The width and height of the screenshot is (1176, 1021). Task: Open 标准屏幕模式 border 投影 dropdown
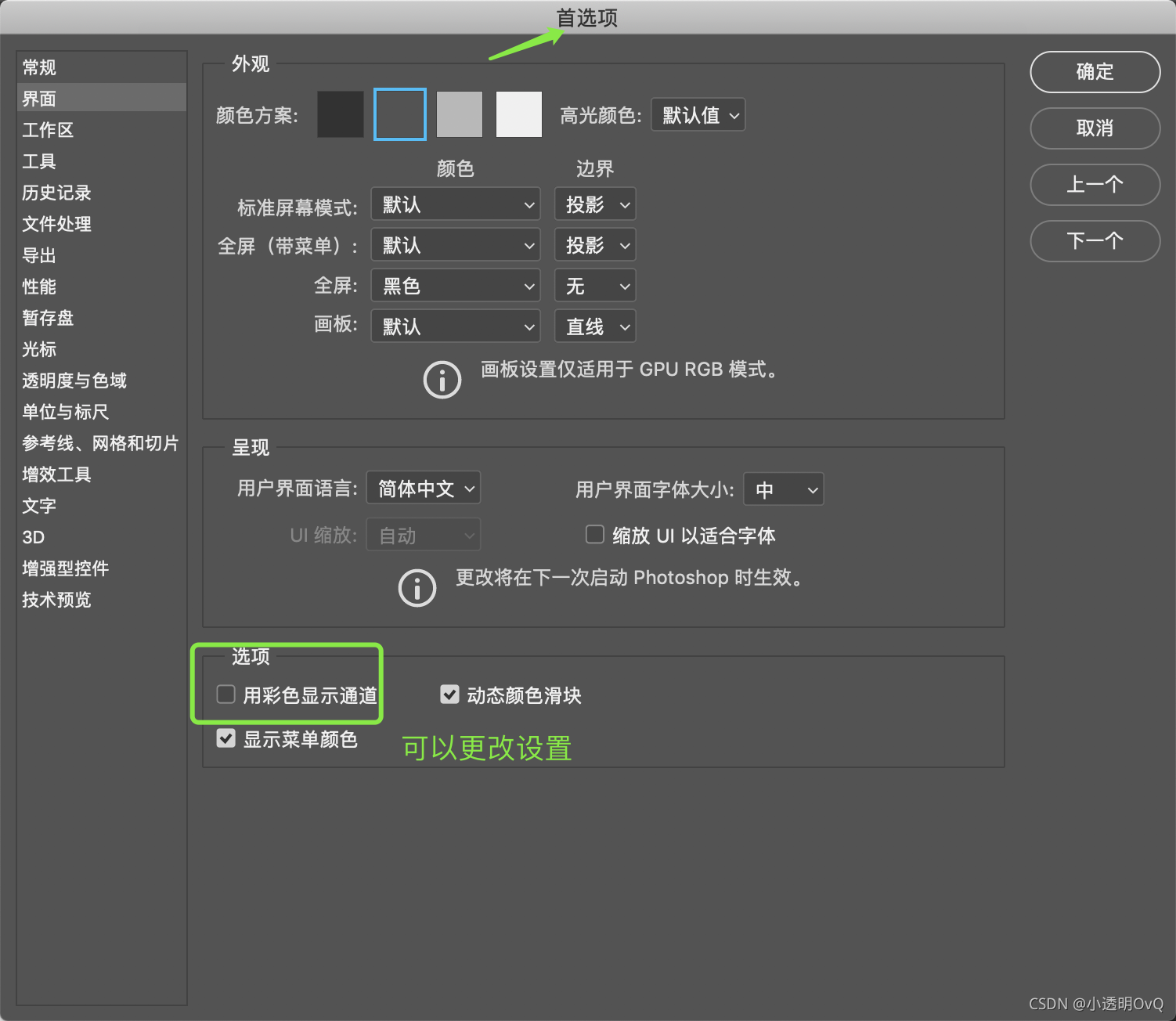[x=595, y=204]
